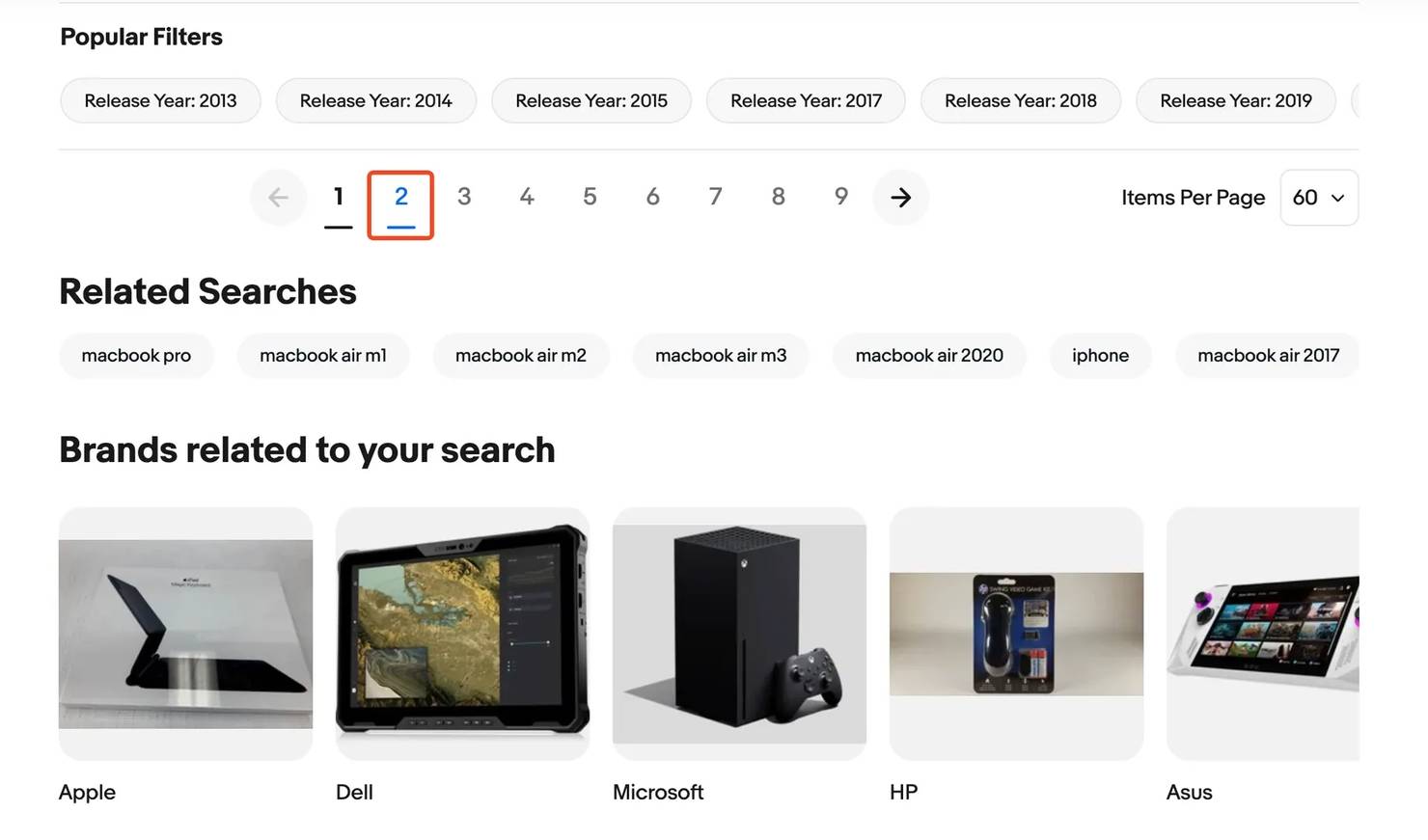Screen dimensions: 1428x840
Task: Open the HP brand card
Action: point(1016,634)
